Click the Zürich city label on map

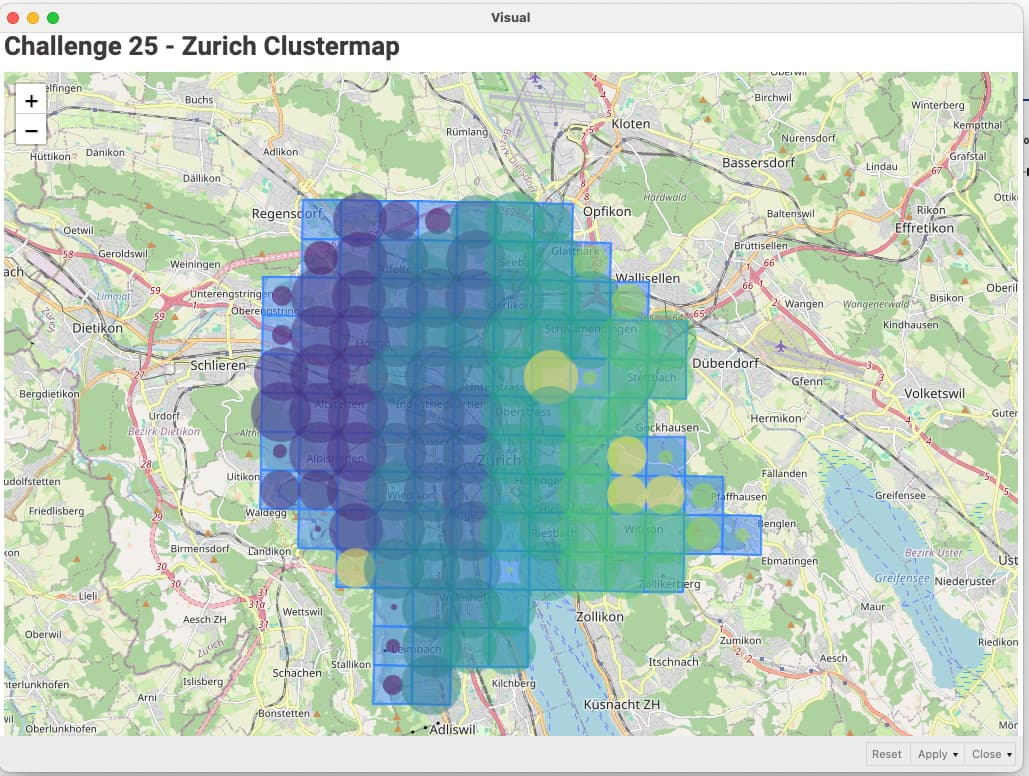(x=498, y=460)
